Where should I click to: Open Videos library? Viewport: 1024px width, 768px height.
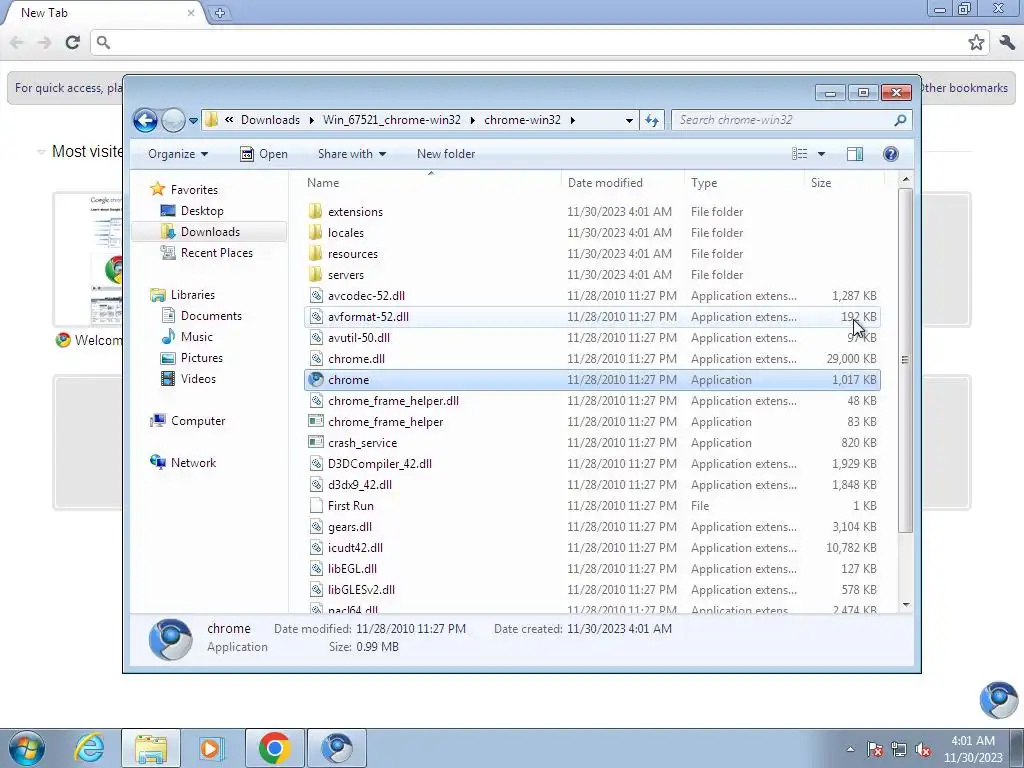tap(198, 379)
